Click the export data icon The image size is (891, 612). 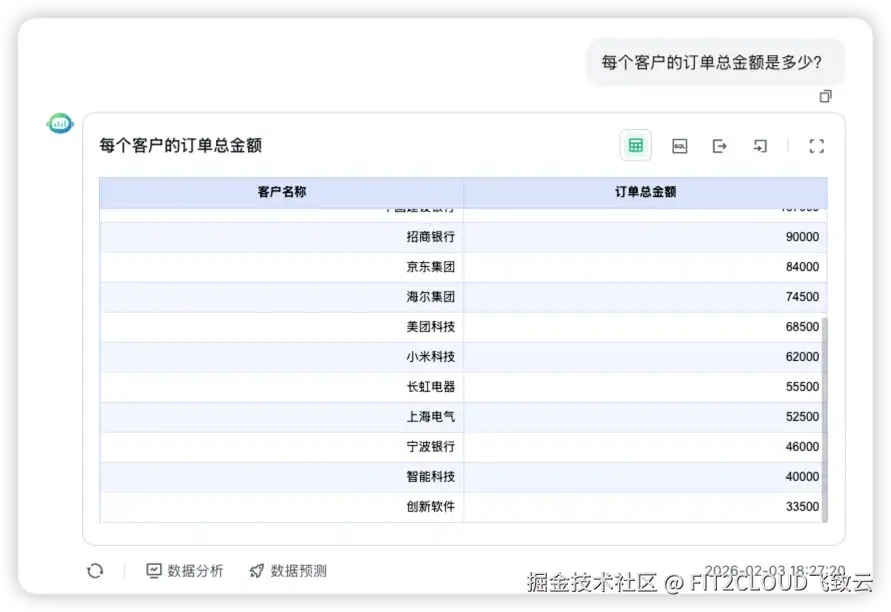pos(719,146)
